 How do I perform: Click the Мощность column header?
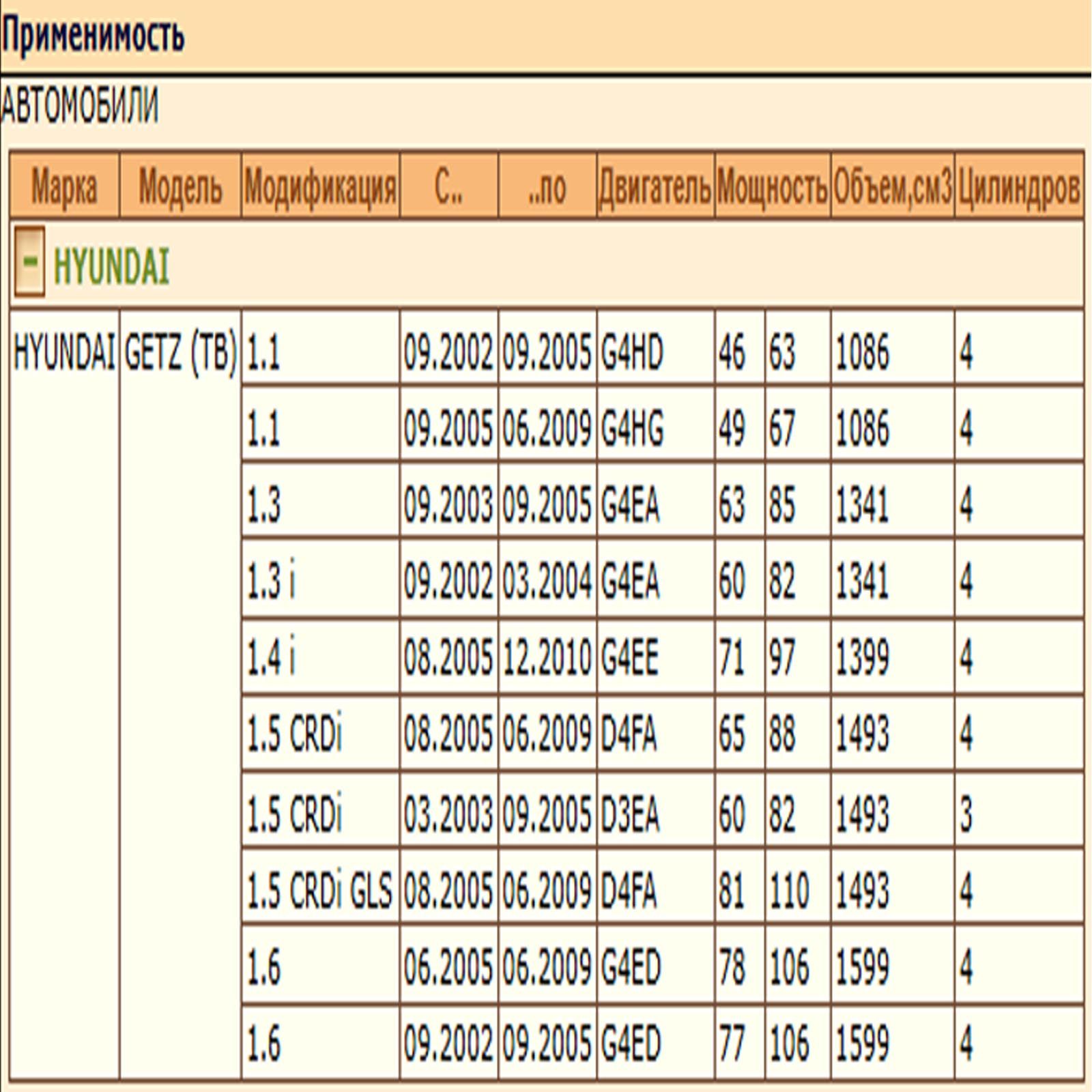pyautogui.click(x=773, y=186)
